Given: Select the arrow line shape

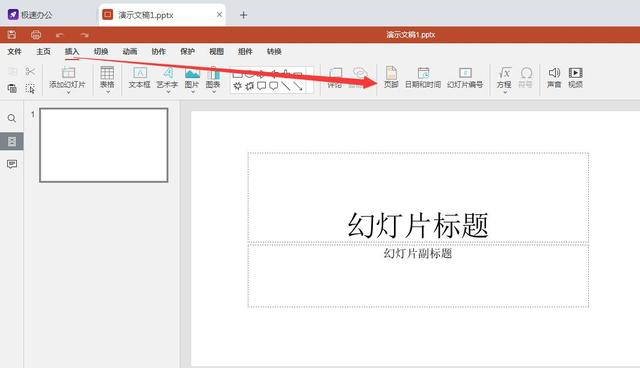Looking at the screenshot, I should (298, 86).
